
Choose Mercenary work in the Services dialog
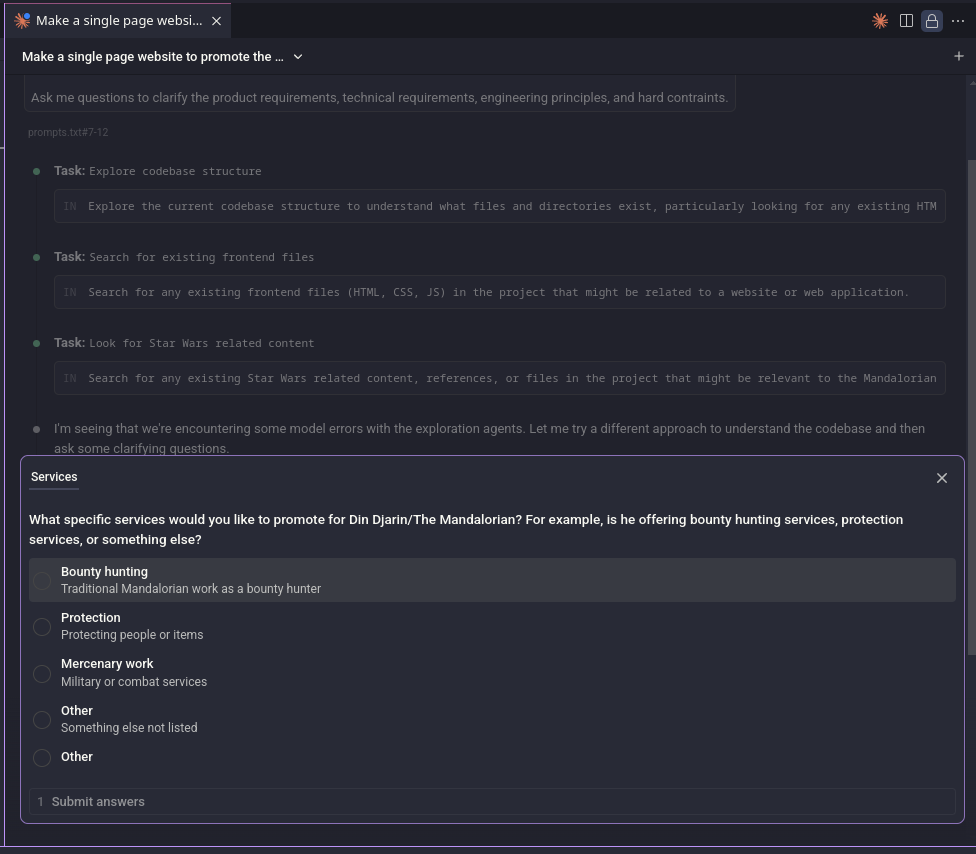[x=42, y=673]
